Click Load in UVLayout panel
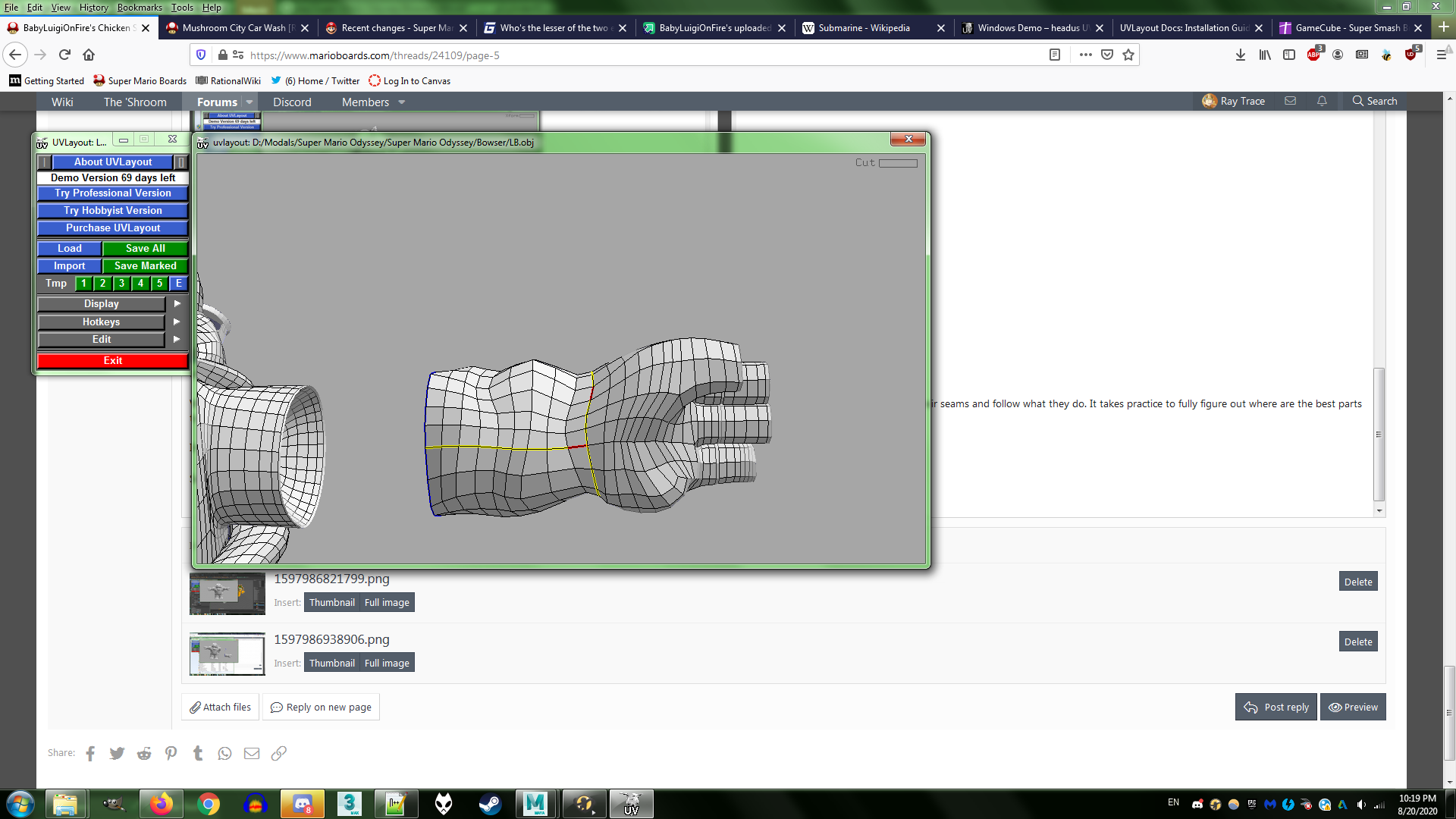 (69, 249)
